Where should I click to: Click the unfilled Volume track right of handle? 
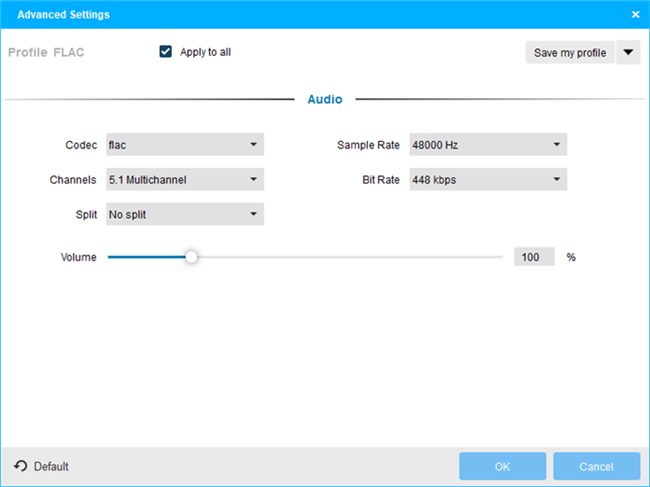pyautogui.click(x=350, y=257)
